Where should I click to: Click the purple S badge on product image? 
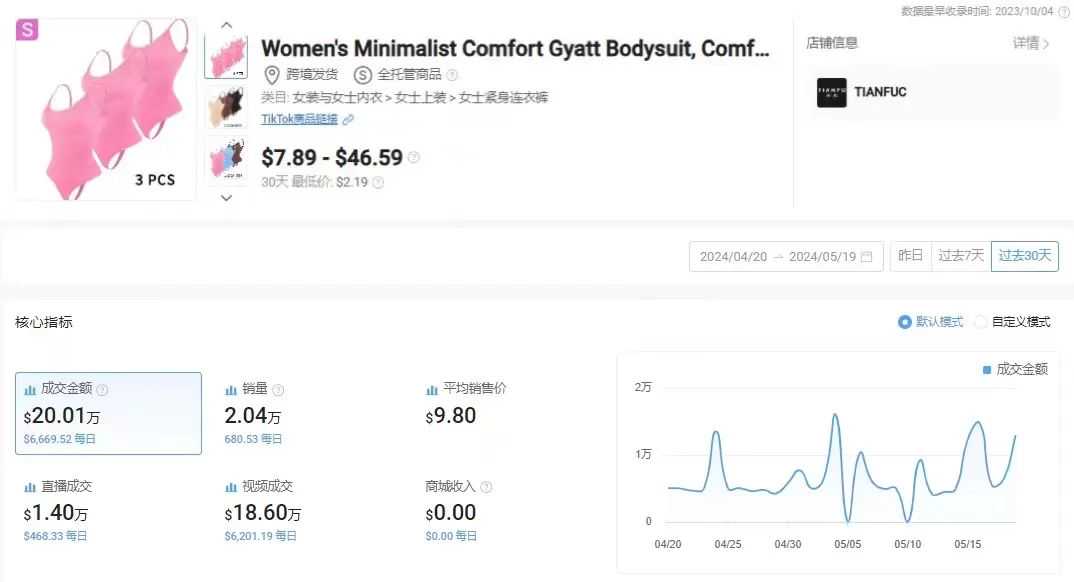pos(27,29)
